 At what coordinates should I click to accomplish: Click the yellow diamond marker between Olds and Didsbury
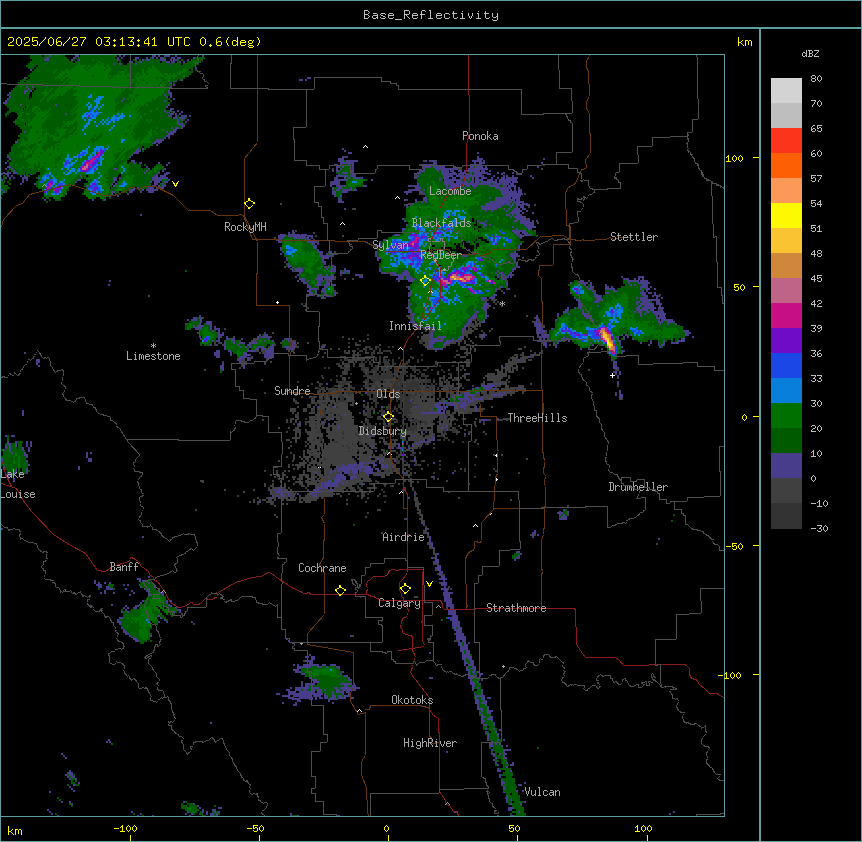[388, 417]
